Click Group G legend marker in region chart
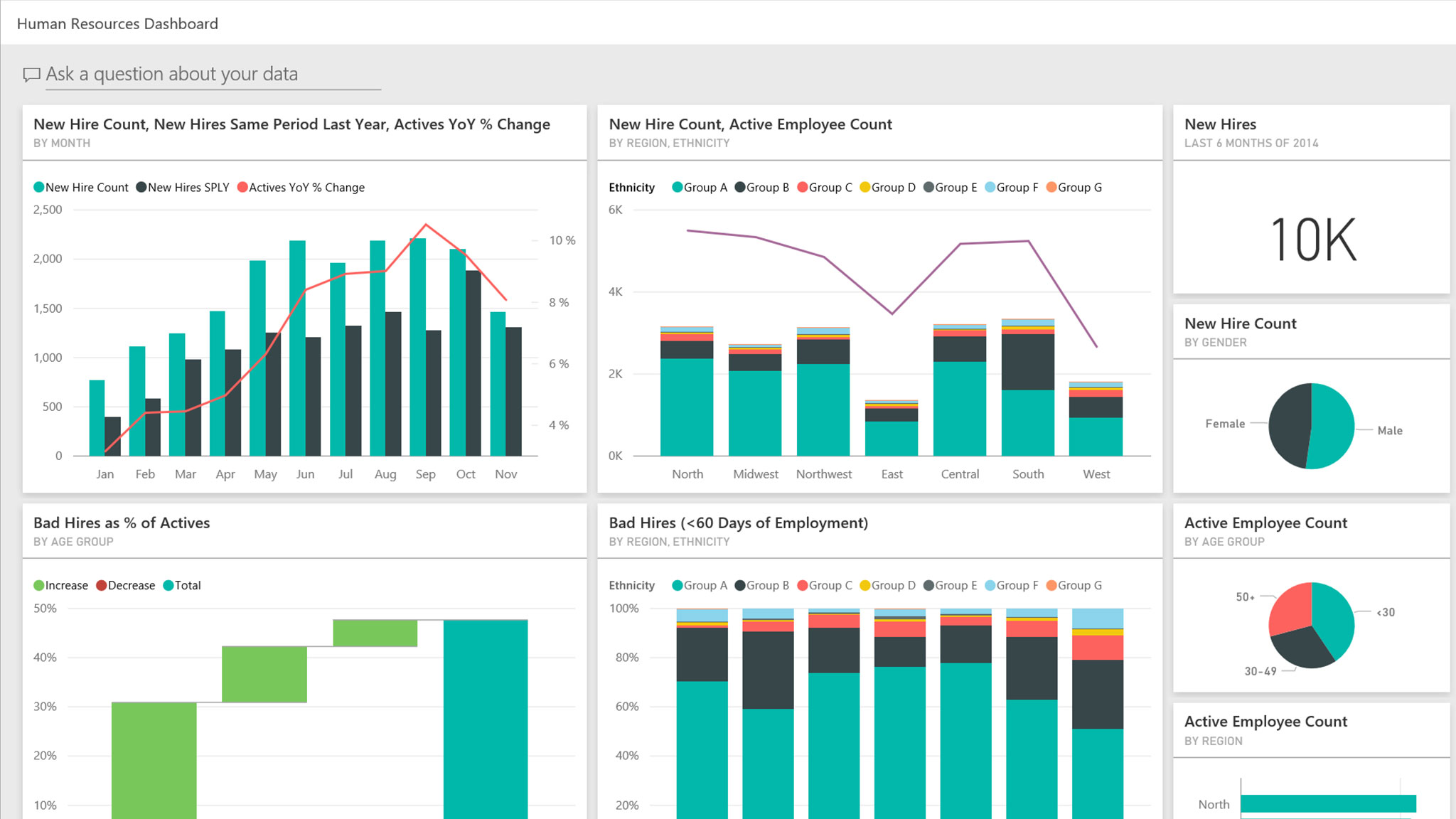1456x819 pixels. point(1051,188)
